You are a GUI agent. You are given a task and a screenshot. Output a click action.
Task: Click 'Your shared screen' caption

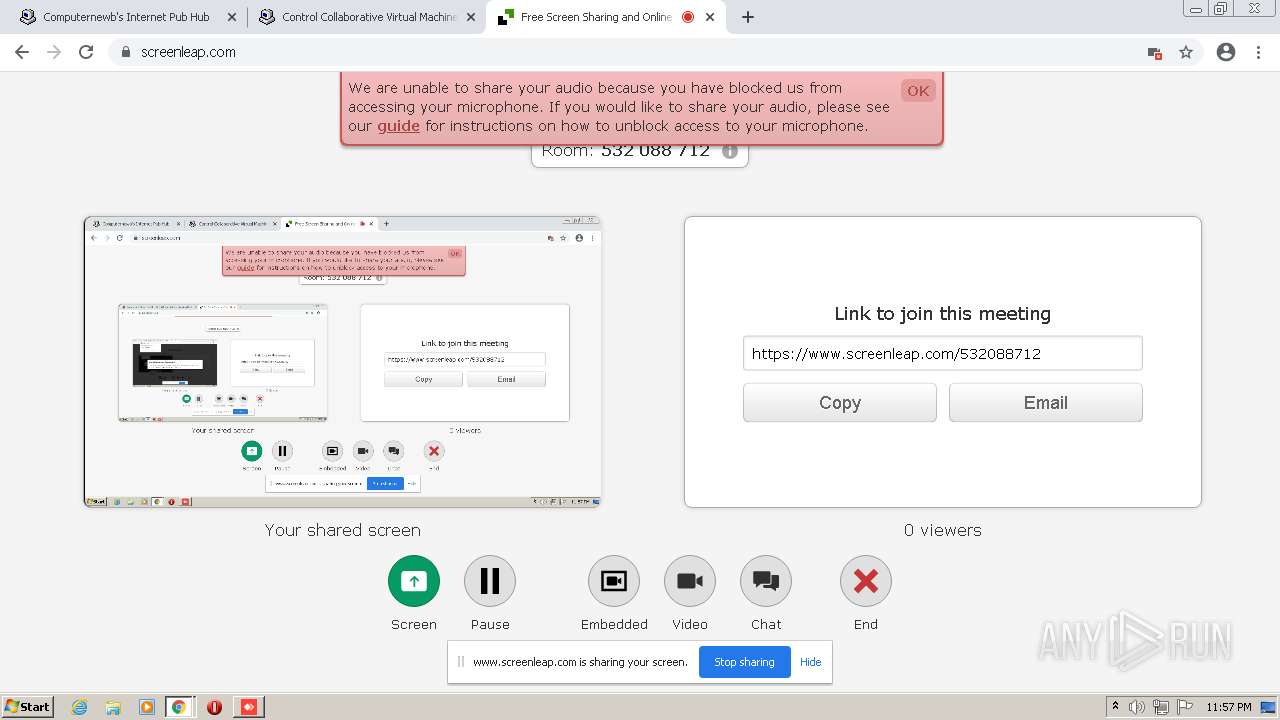343,530
